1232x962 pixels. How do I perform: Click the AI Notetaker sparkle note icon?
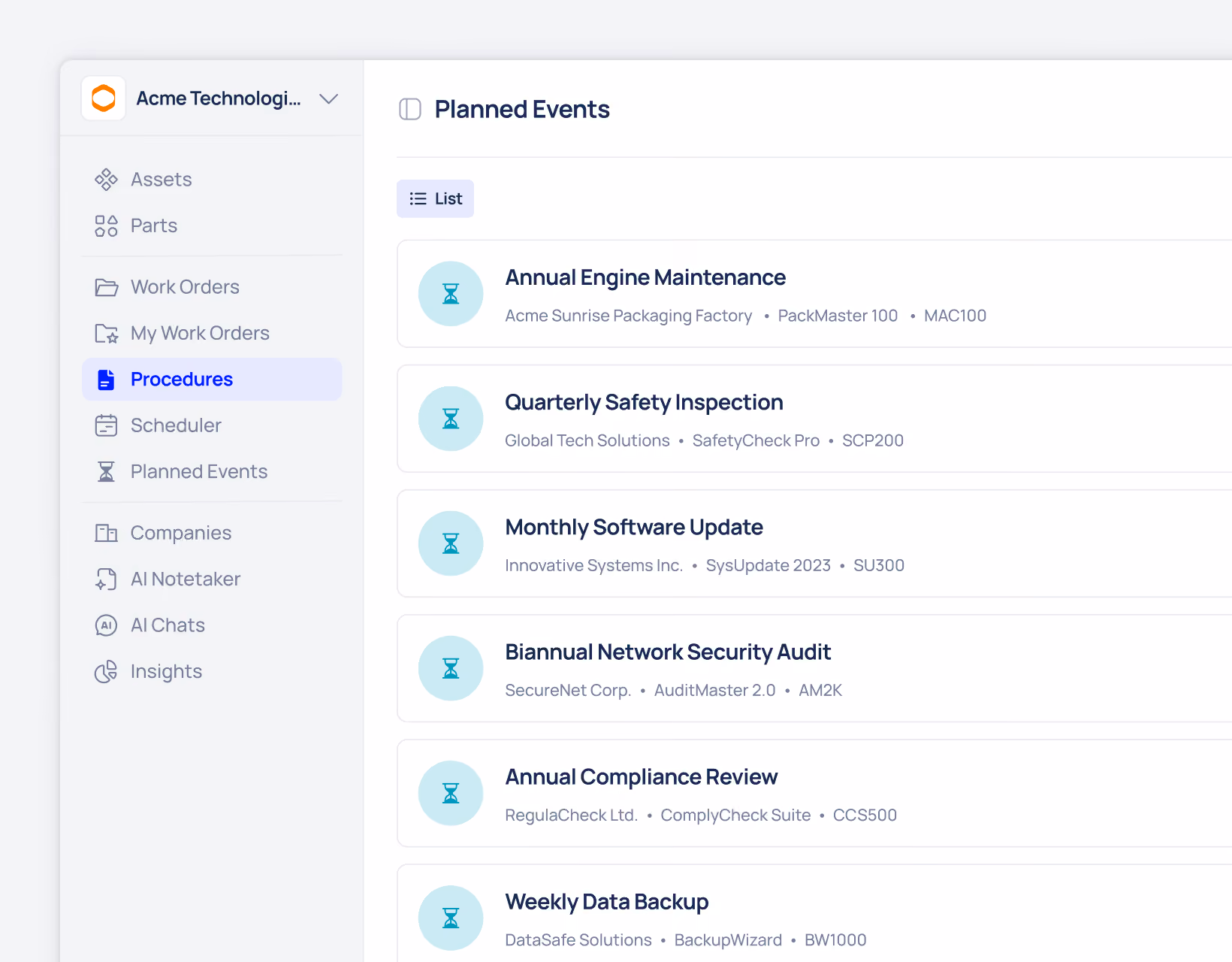click(106, 579)
